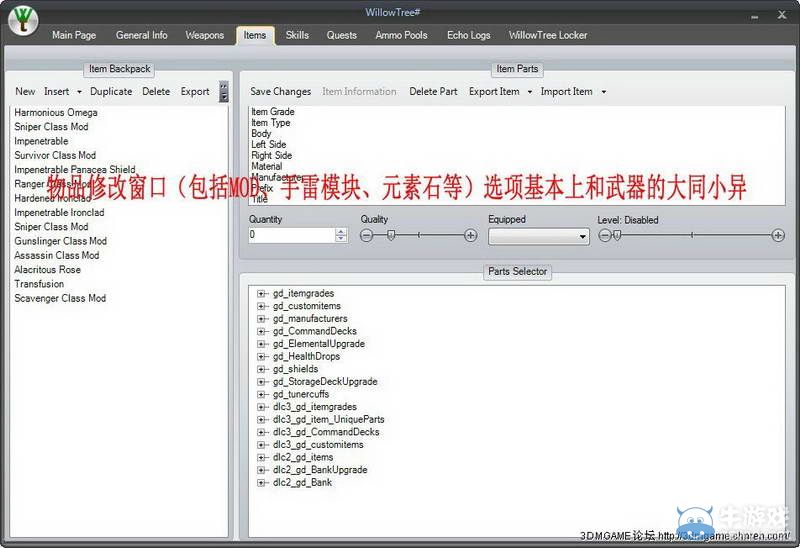The height and width of the screenshot is (548, 800).
Task: Expand the gd_customitems node
Action: [261, 306]
